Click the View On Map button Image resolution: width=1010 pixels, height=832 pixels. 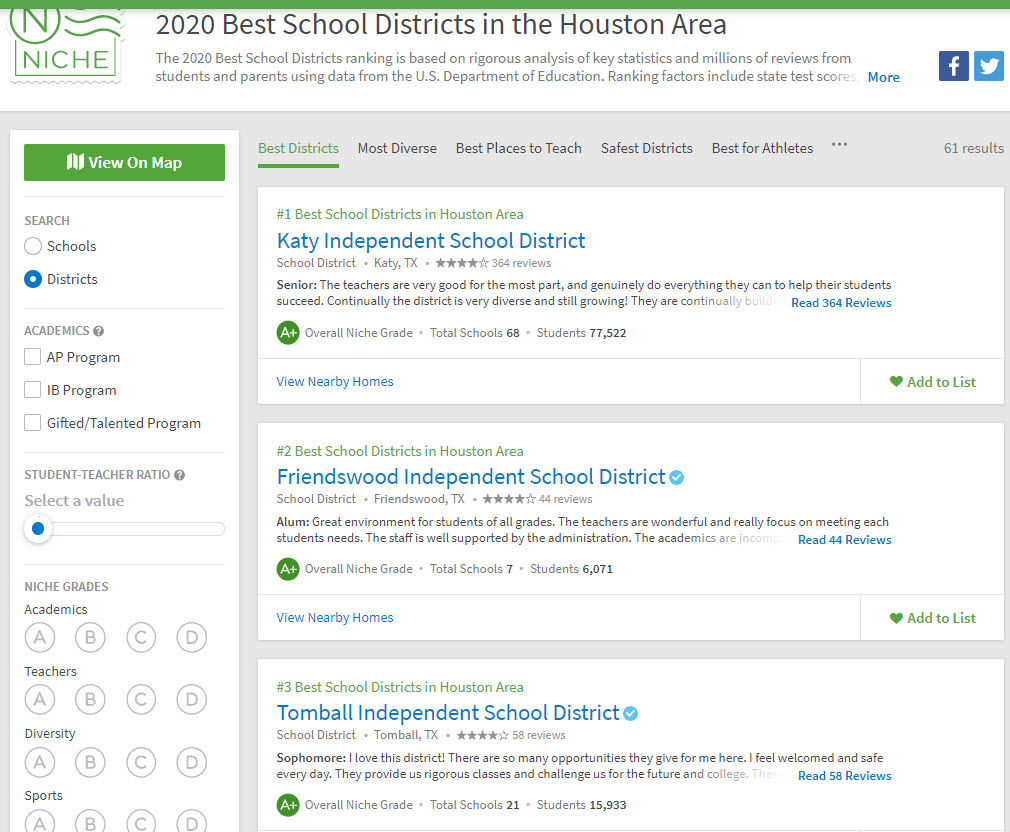click(x=124, y=162)
